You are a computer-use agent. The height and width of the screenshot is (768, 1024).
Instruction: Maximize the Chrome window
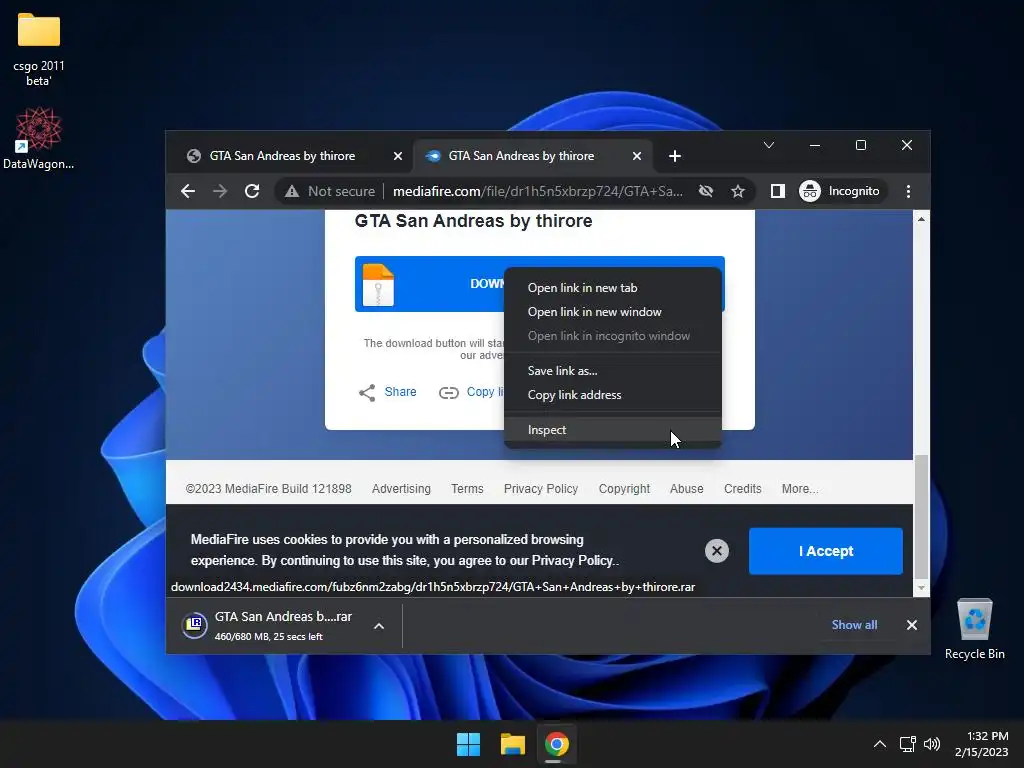pos(861,145)
